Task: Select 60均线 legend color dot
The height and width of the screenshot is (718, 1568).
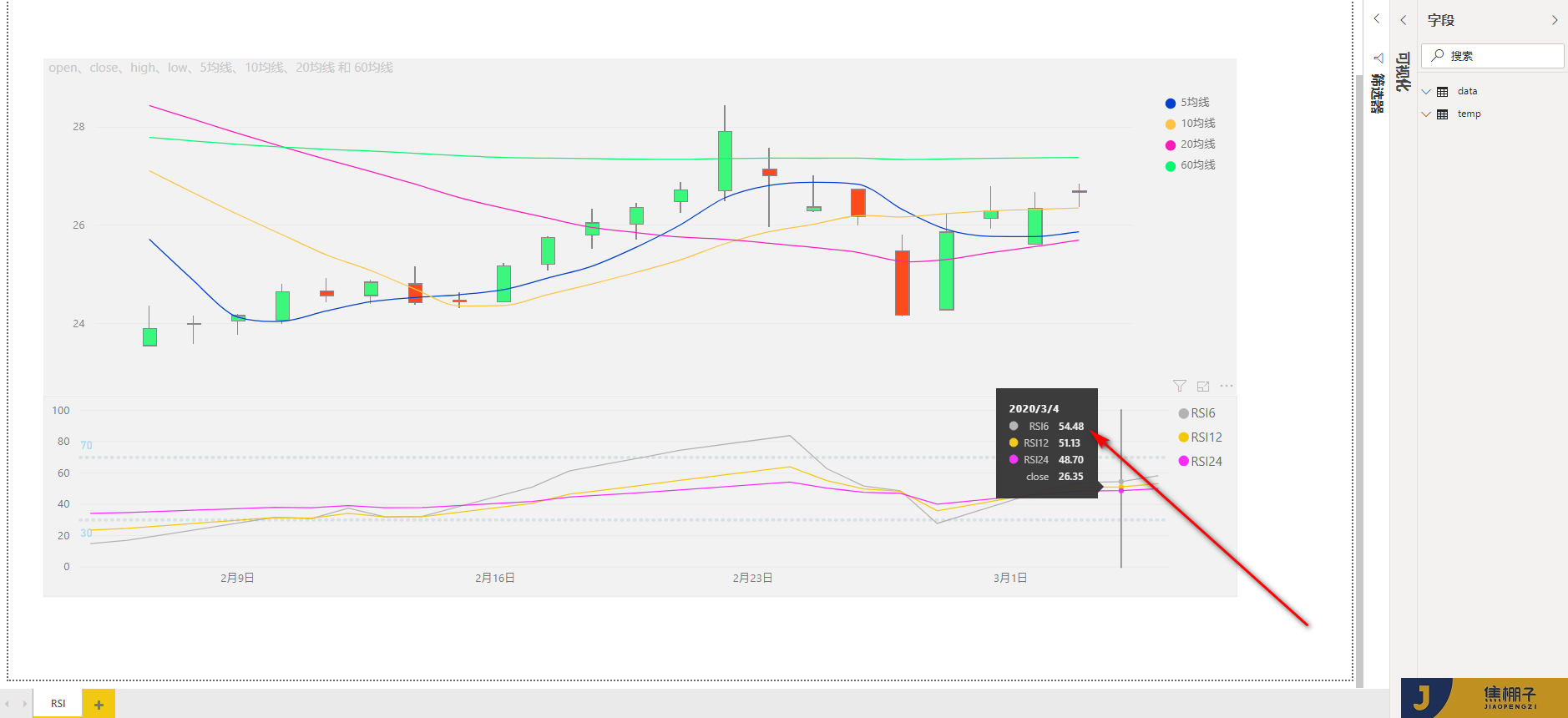Action: point(1170,165)
